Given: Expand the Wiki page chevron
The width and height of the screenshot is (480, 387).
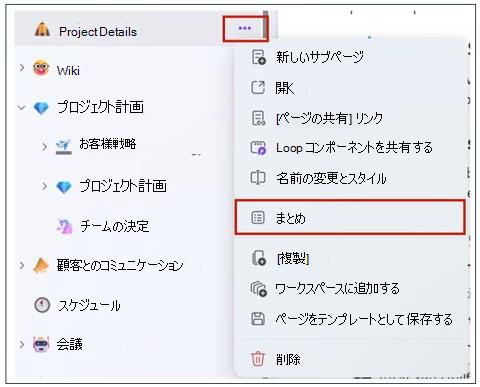Looking at the screenshot, I should pos(22,68).
